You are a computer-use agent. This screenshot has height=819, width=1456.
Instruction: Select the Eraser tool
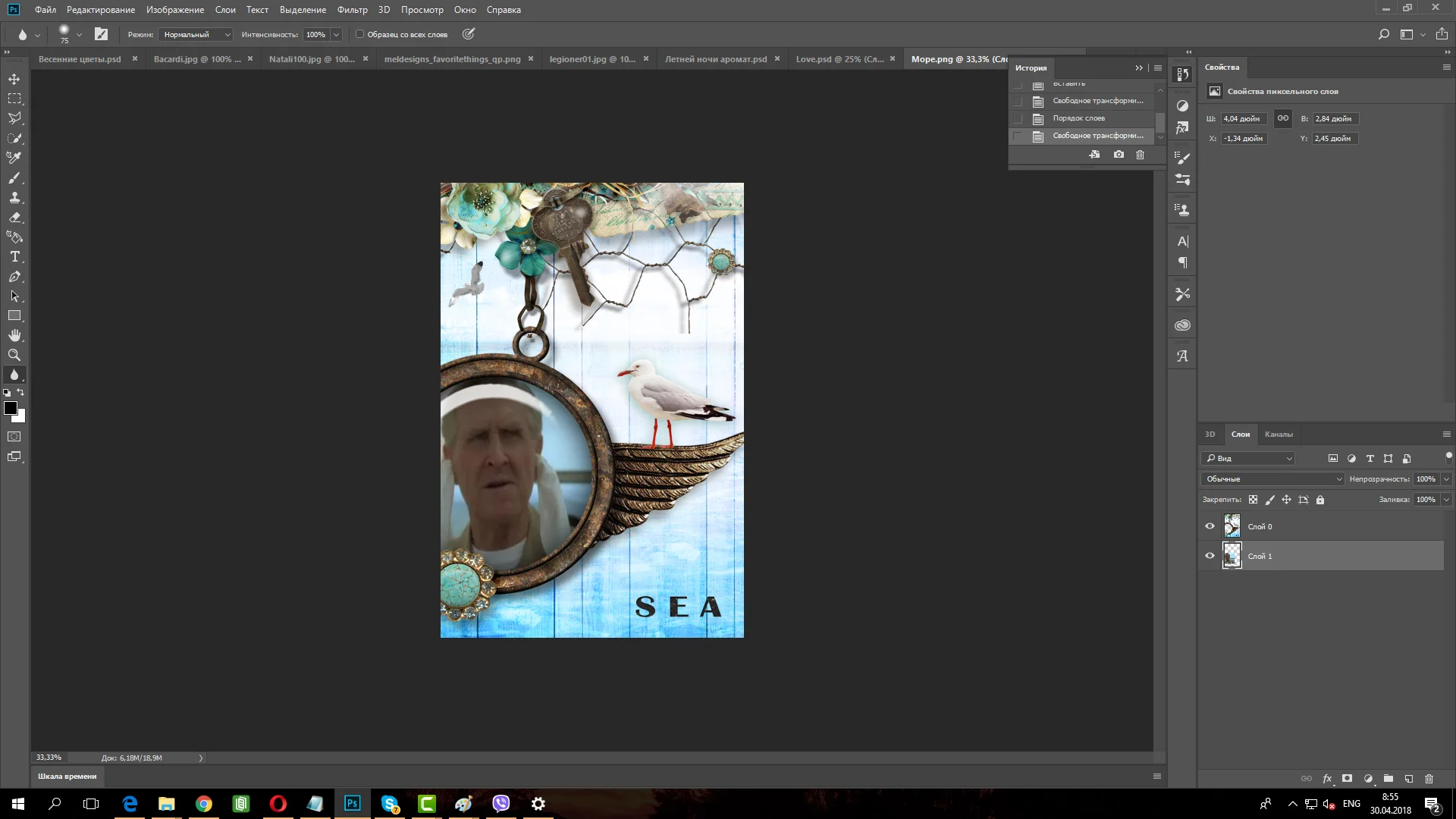pos(14,217)
